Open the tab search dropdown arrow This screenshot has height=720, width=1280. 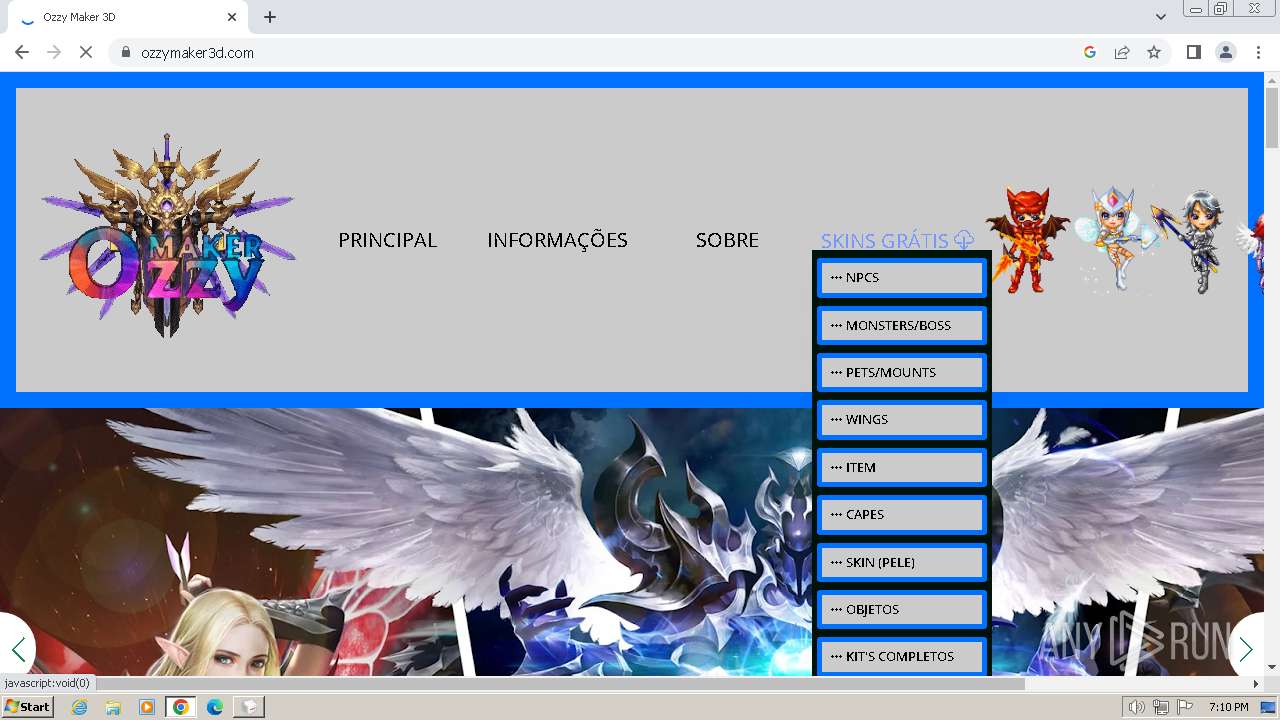[1161, 17]
